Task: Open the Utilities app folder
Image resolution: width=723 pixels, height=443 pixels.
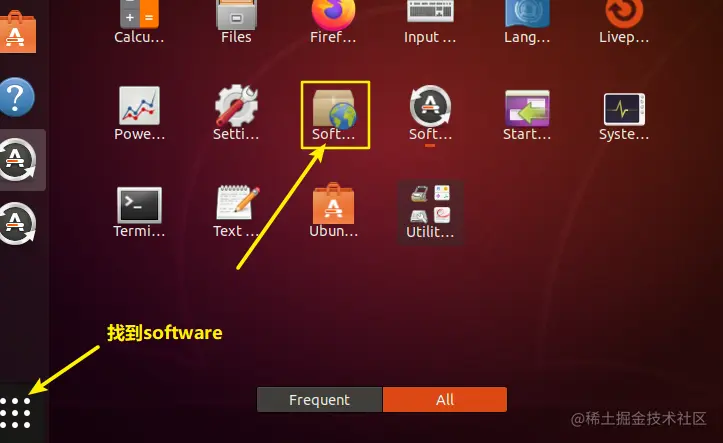Action: [x=430, y=212]
